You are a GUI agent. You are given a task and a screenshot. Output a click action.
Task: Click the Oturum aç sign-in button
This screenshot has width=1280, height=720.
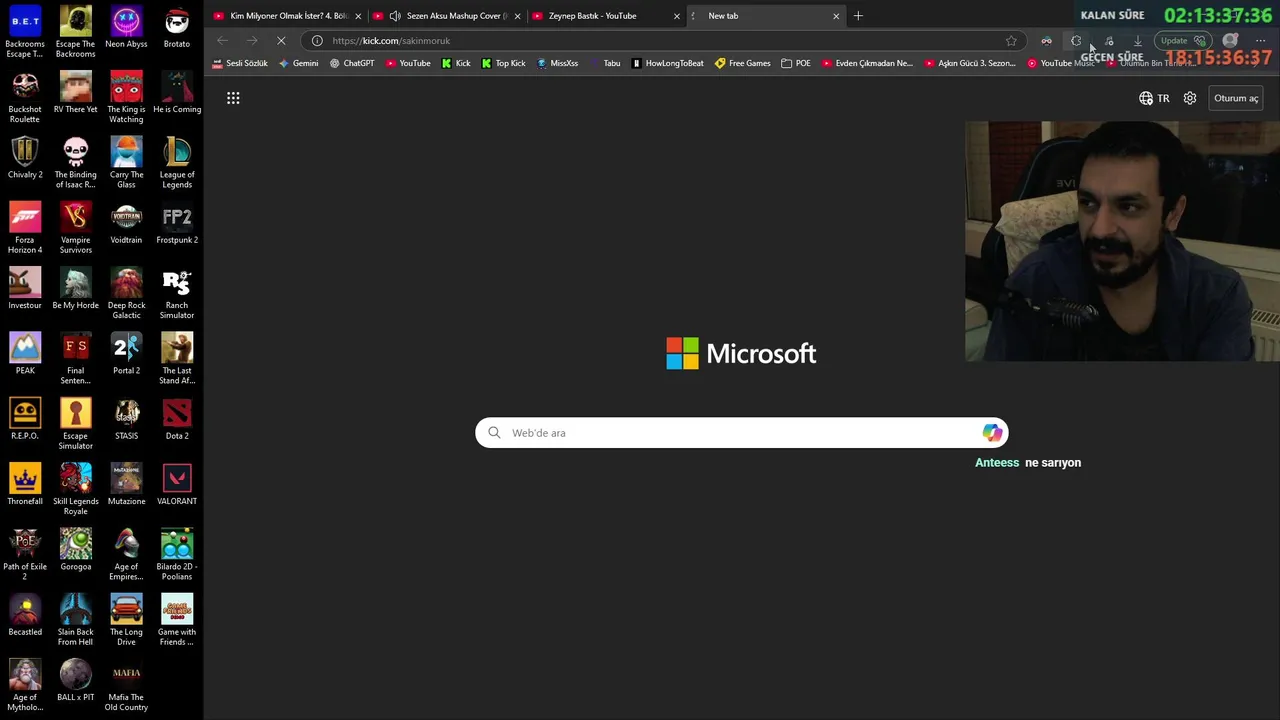click(1236, 98)
